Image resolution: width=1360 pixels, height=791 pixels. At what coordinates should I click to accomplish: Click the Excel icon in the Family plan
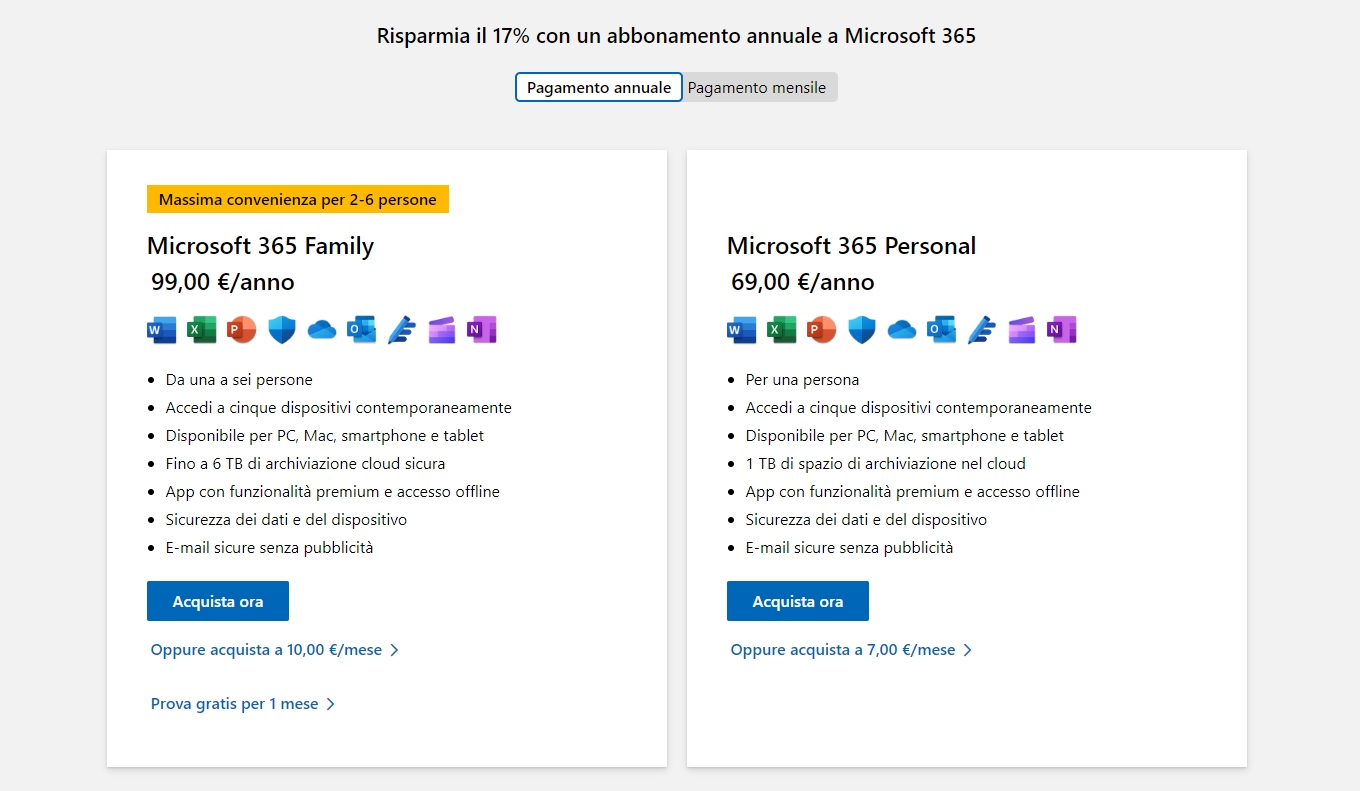click(x=202, y=330)
